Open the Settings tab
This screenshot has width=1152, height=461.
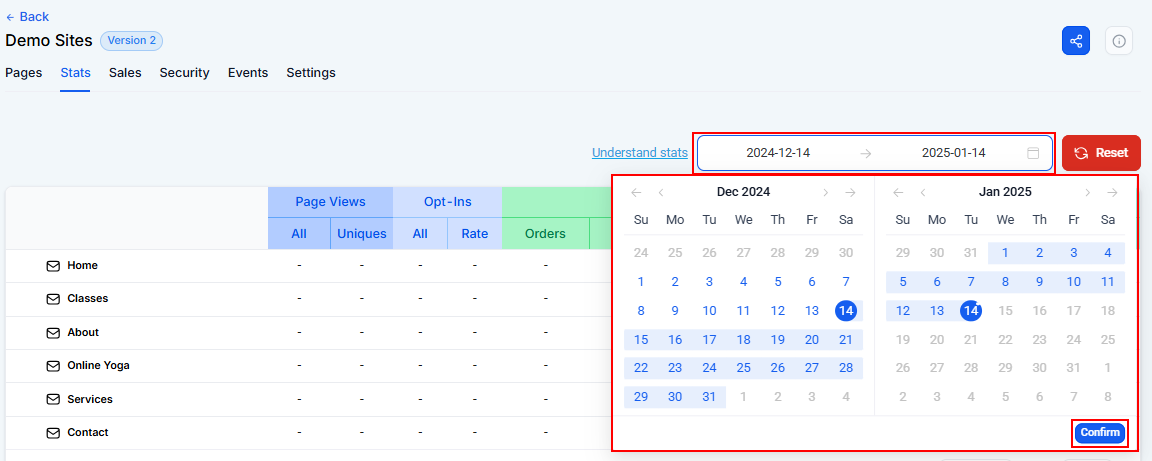pos(311,73)
